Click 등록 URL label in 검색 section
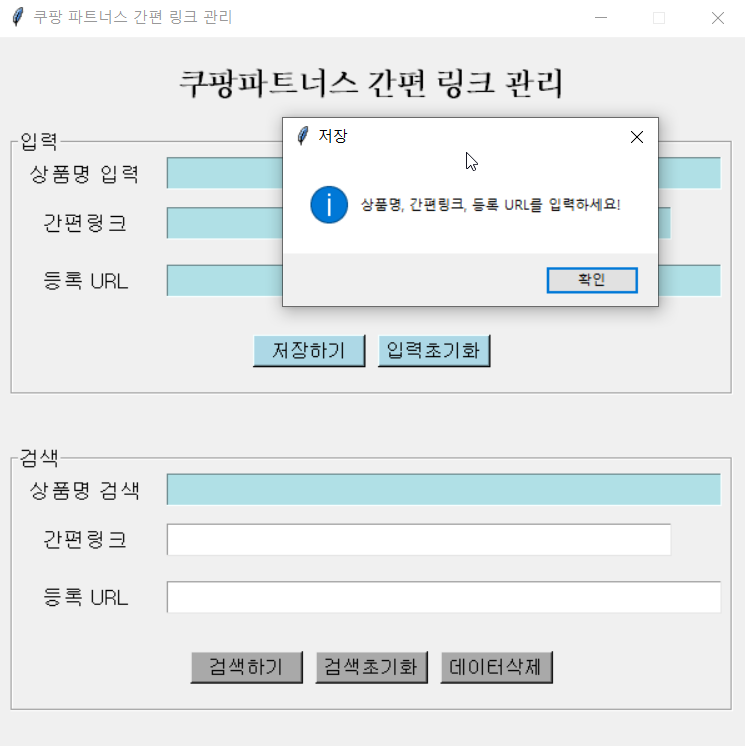Image resolution: width=745 pixels, height=746 pixels. tap(86, 597)
